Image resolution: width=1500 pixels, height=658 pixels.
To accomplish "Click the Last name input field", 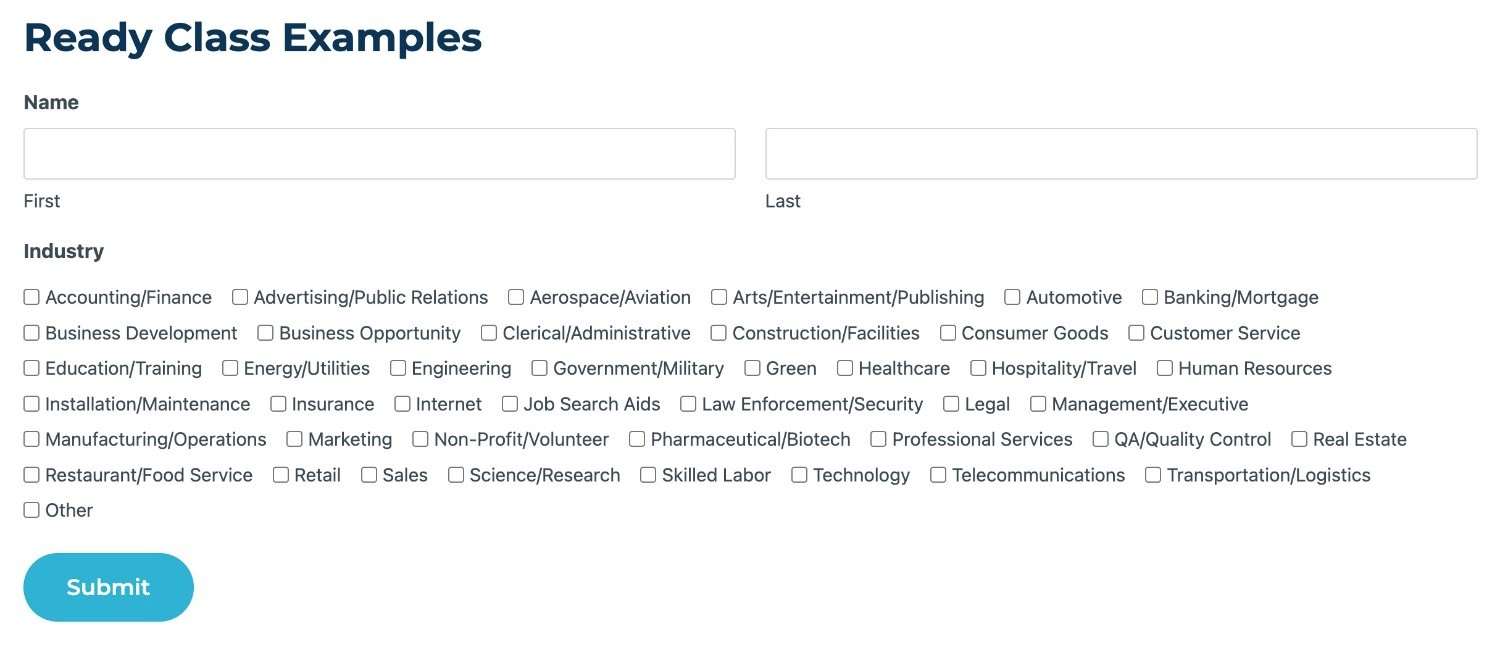I will pos(1120,153).
